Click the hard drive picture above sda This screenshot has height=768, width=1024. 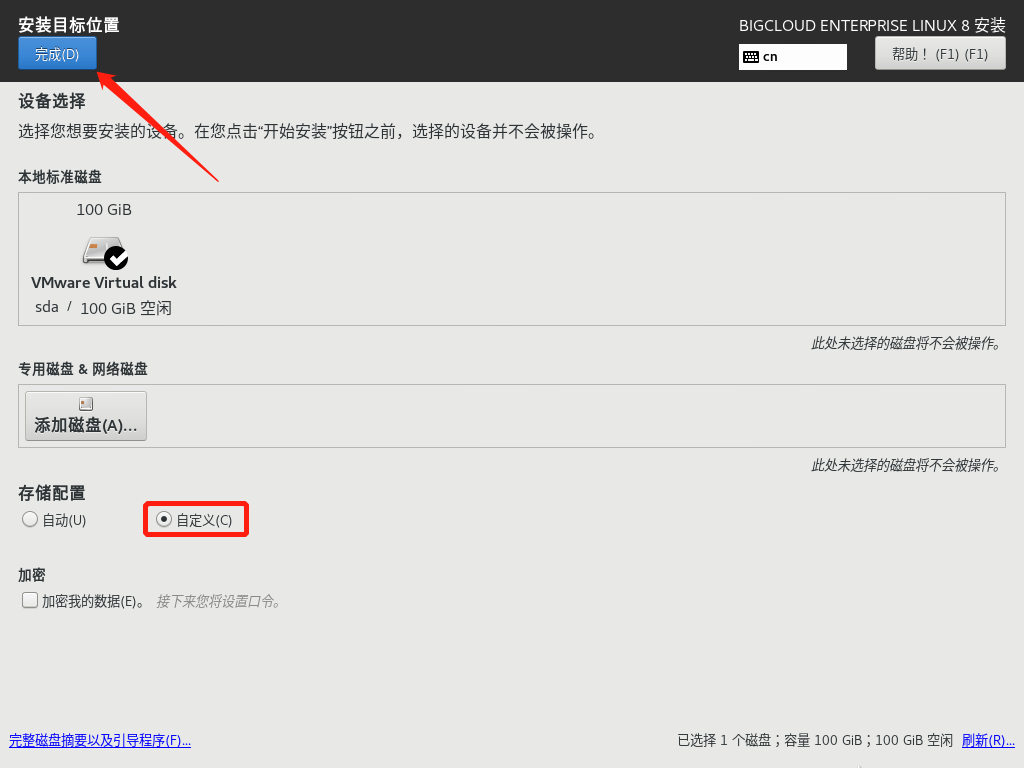click(x=100, y=250)
